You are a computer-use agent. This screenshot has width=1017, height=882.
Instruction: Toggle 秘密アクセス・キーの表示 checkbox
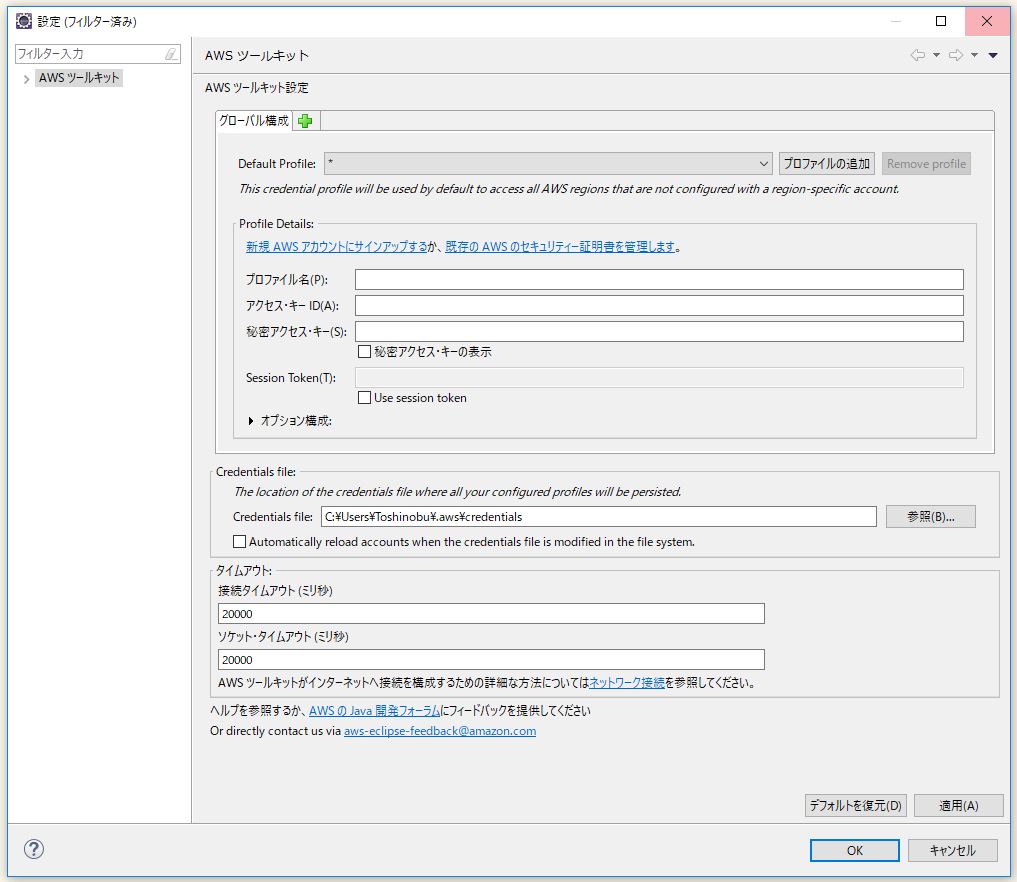[x=365, y=352]
